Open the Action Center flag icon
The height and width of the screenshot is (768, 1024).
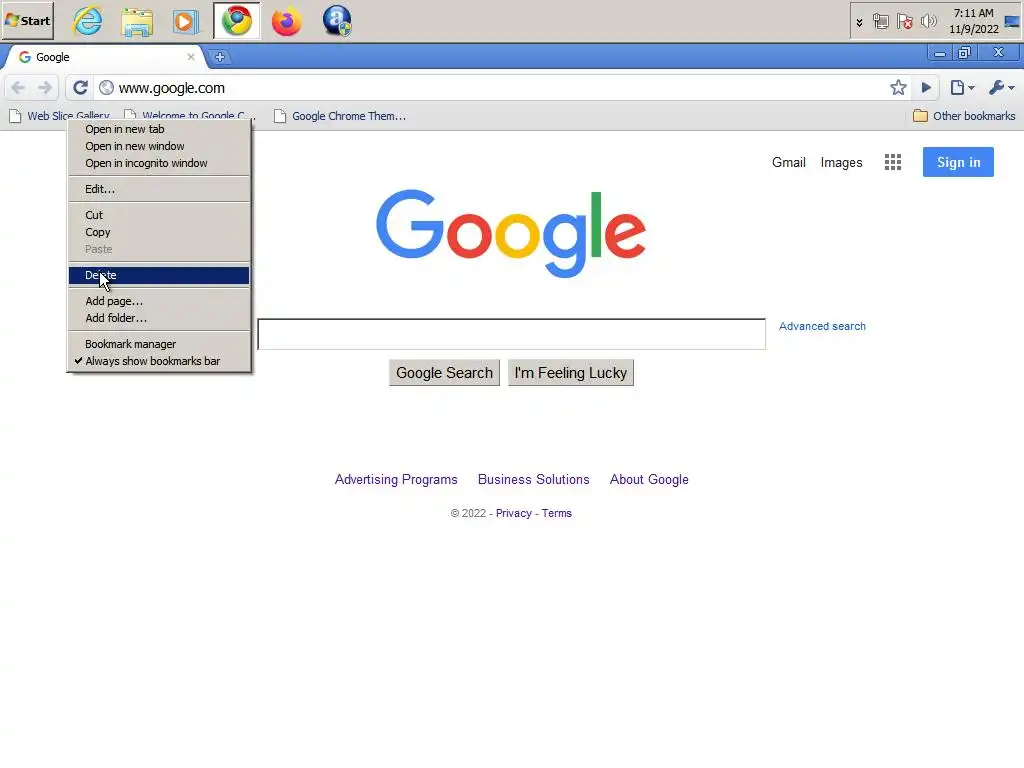click(x=904, y=22)
